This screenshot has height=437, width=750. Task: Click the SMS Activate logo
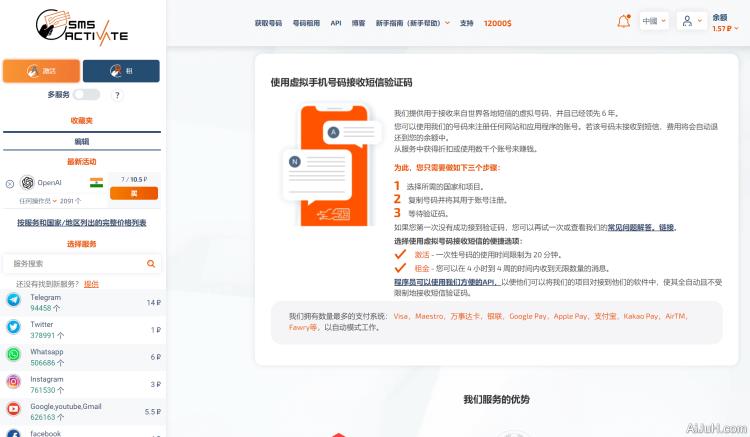pyautogui.click(x=81, y=25)
